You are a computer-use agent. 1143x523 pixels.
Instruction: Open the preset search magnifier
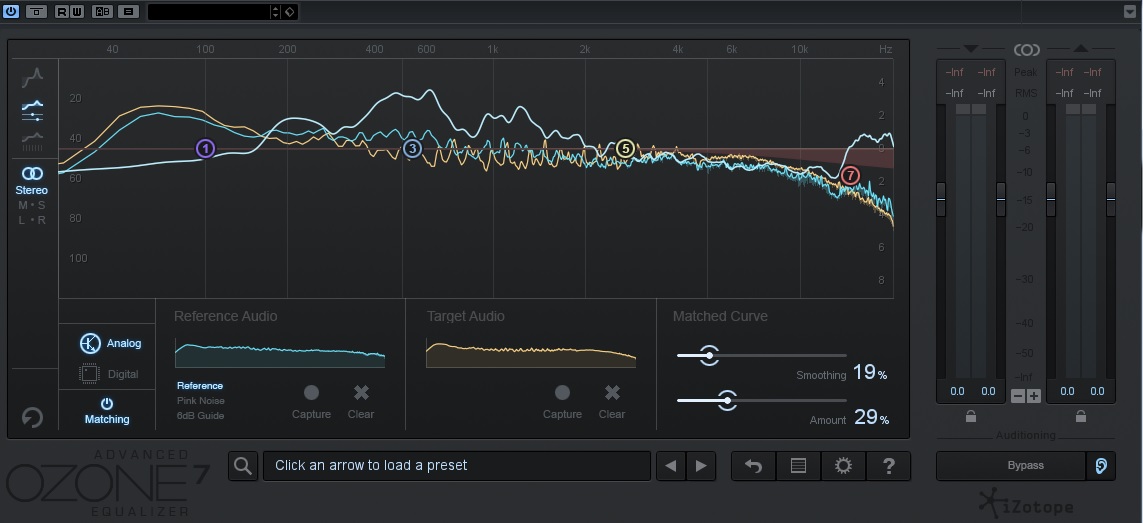[x=242, y=465]
